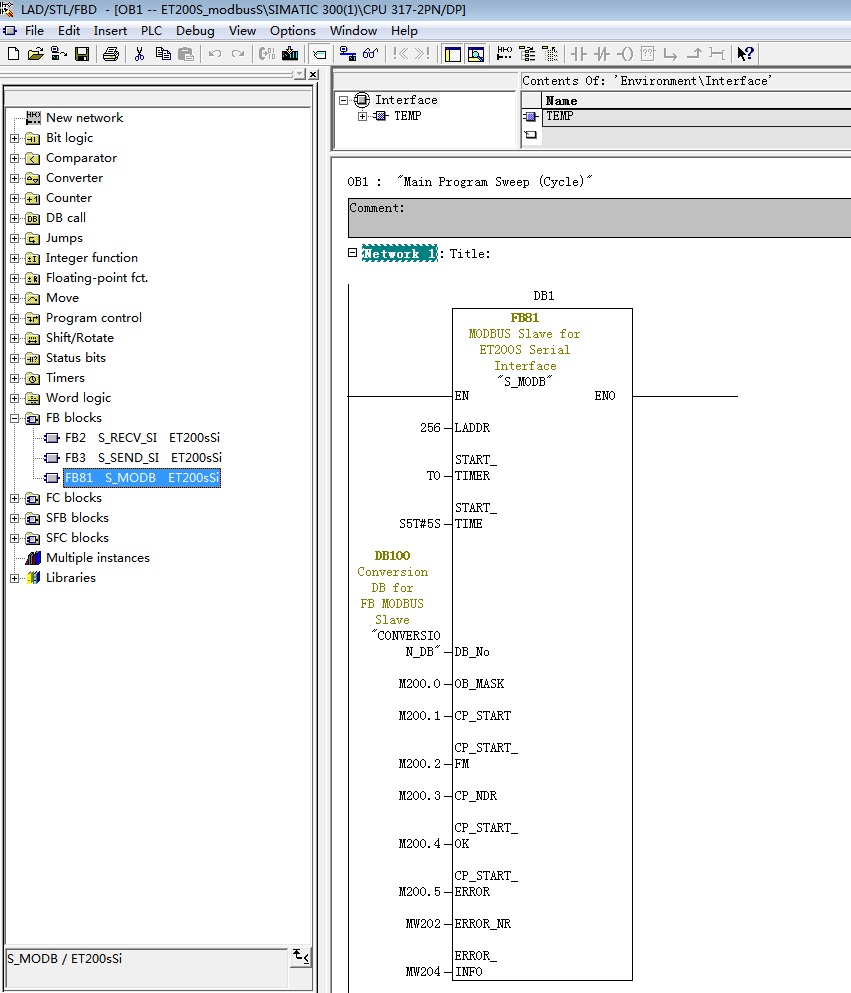
Task: Click the Cut scissors icon
Action: [x=139, y=54]
